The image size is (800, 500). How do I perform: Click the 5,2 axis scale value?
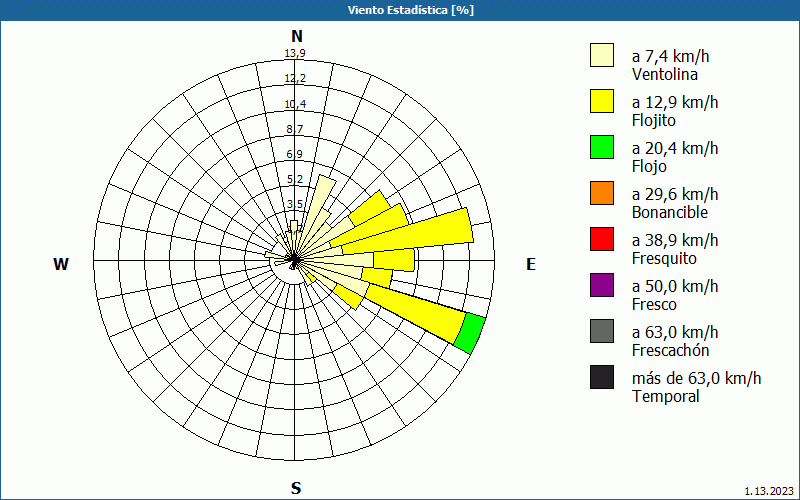(x=295, y=179)
